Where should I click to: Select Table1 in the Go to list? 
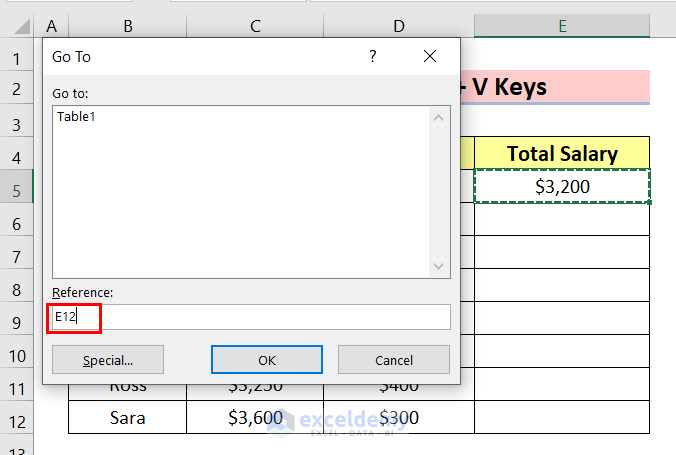click(x=76, y=116)
